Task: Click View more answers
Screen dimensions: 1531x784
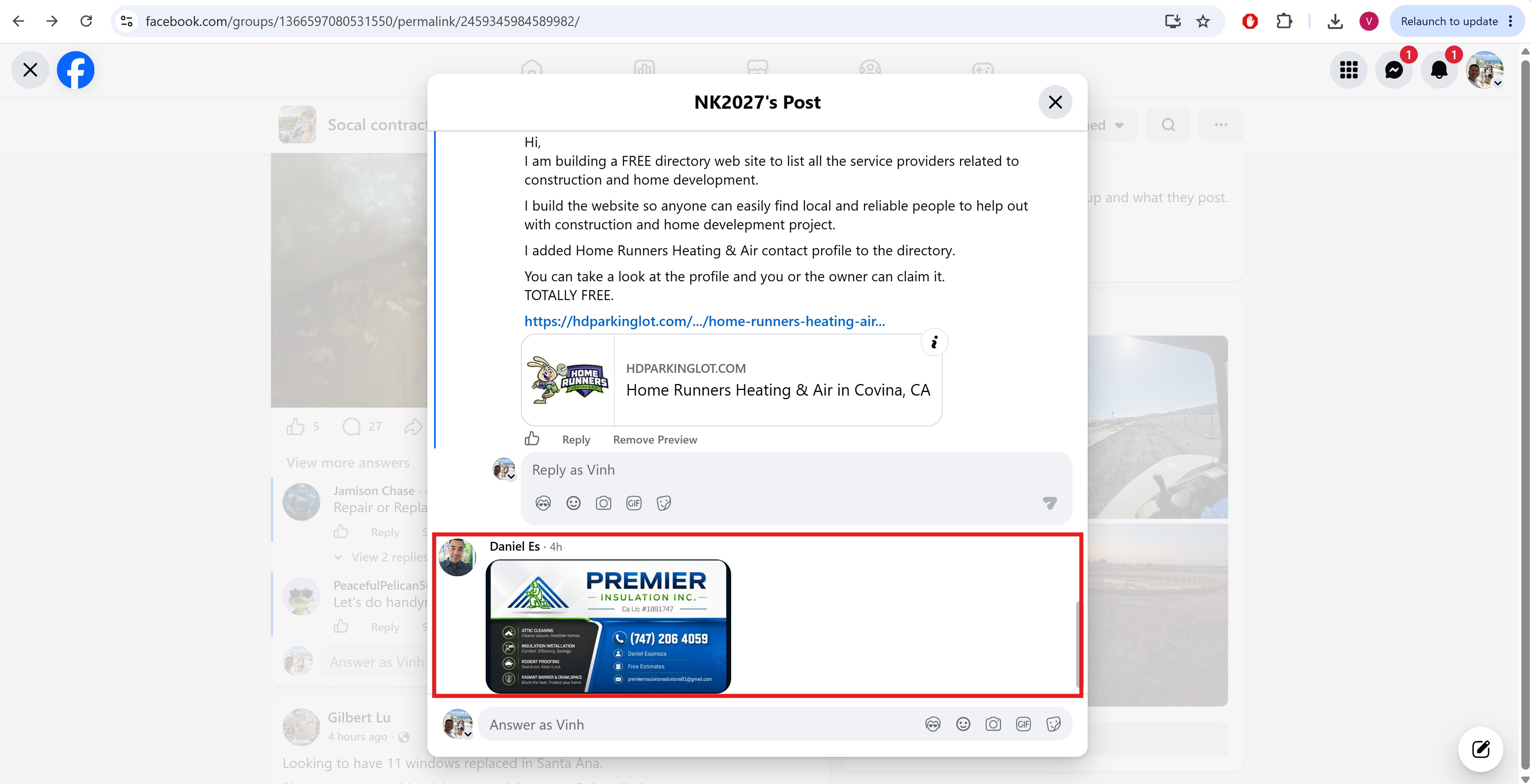Action: point(348,463)
